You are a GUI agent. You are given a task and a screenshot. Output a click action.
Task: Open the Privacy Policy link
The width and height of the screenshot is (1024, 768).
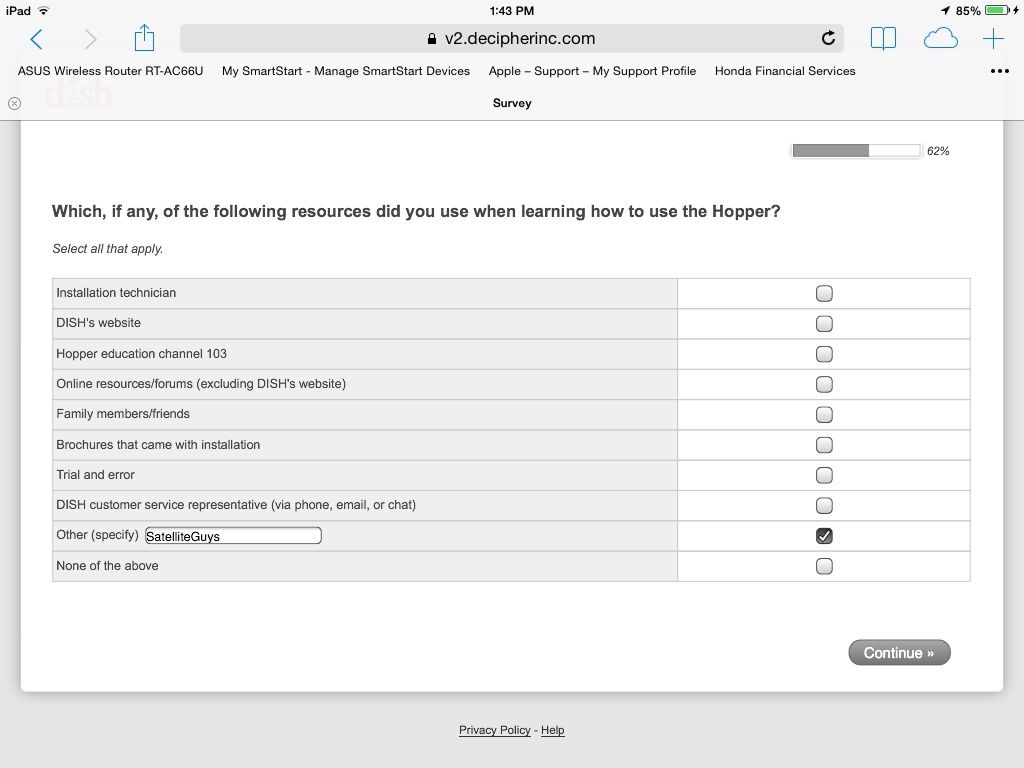pos(494,730)
